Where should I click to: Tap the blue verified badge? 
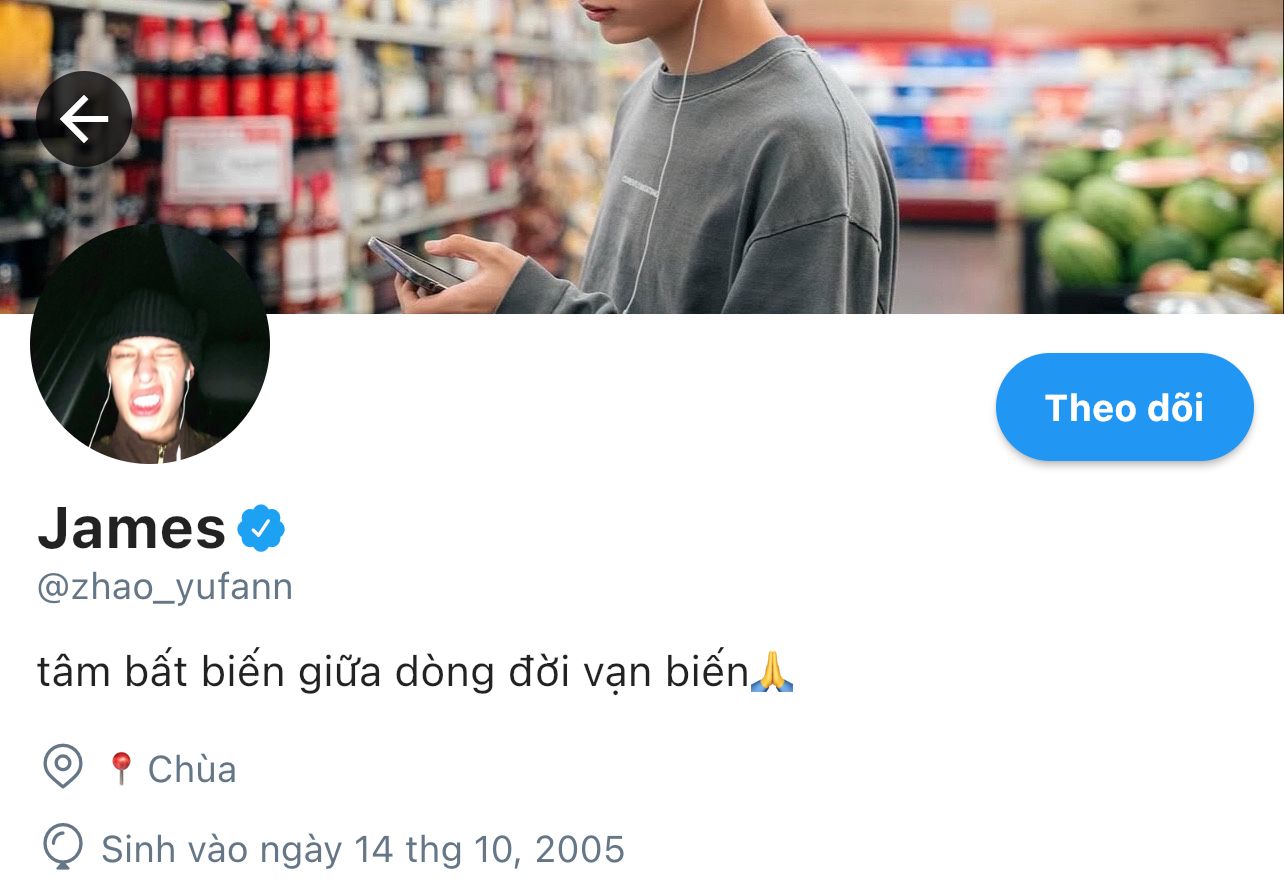[261, 529]
